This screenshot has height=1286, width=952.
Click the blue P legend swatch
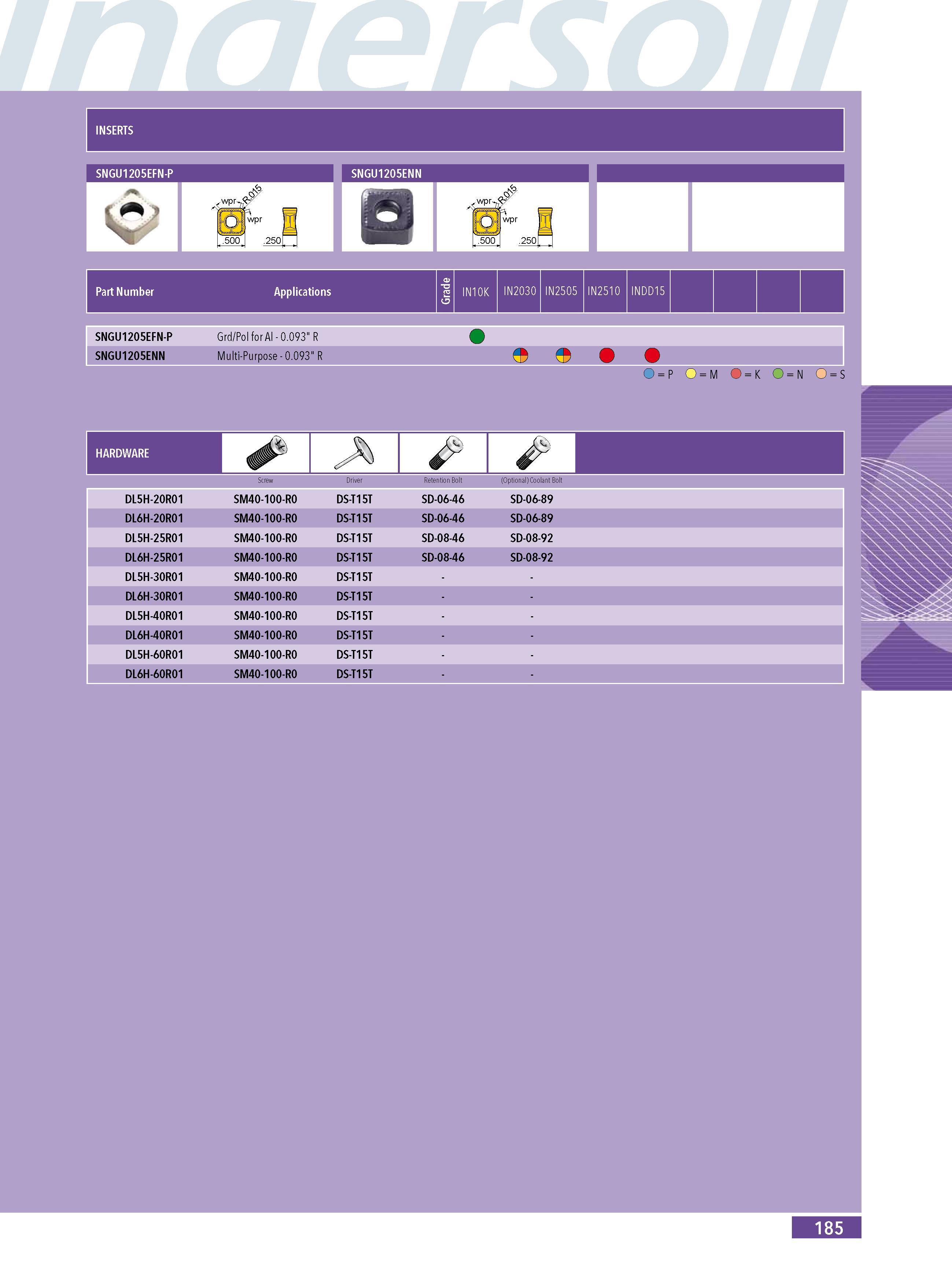[649, 374]
